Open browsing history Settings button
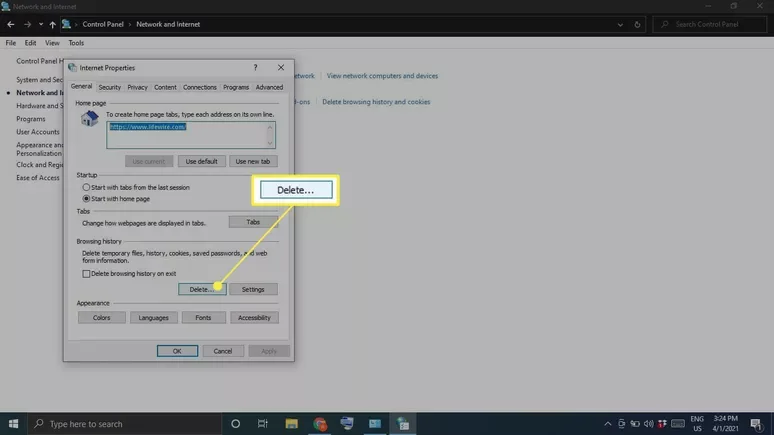Screen dimensions: 774x435 [x=253, y=289]
